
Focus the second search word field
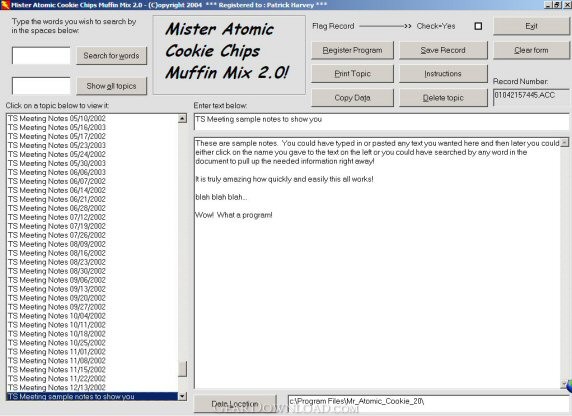coord(41,86)
